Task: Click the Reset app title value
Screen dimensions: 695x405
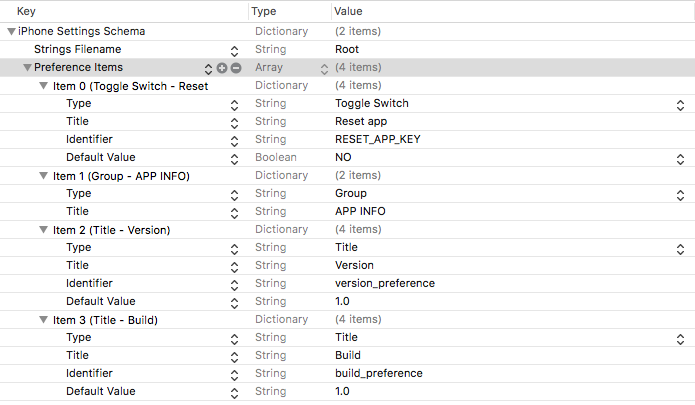Action: click(x=361, y=122)
